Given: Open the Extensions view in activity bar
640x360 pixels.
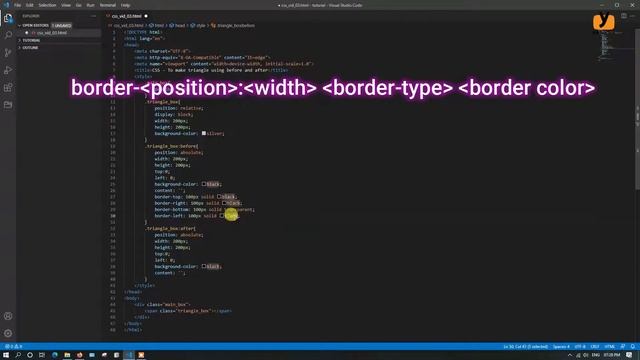Looking at the screenshot, I should (x=8, y=87).
